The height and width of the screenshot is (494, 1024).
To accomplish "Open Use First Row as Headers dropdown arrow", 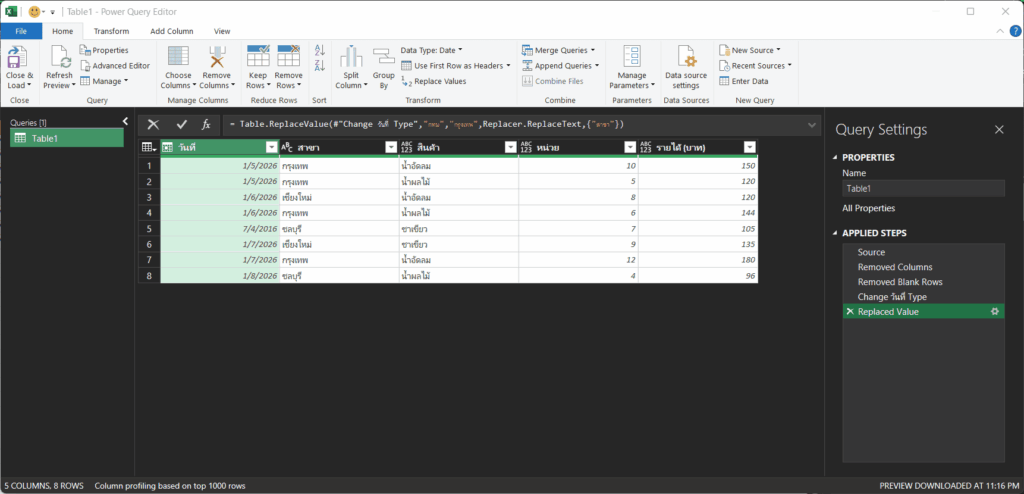I will click(508, 65).
